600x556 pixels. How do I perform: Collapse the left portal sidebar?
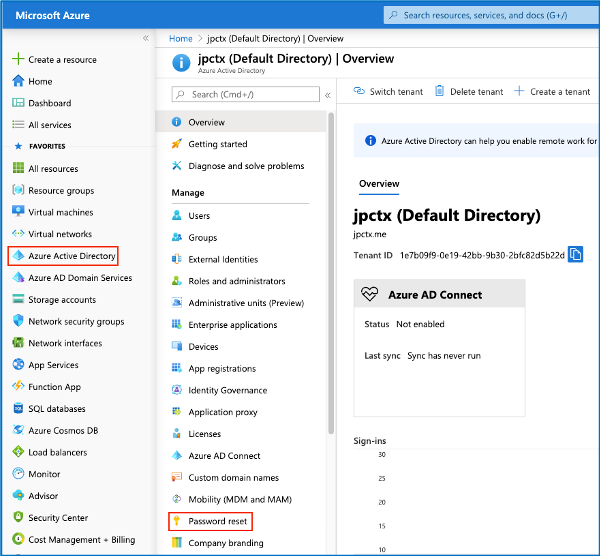click(x=146, y=38)
